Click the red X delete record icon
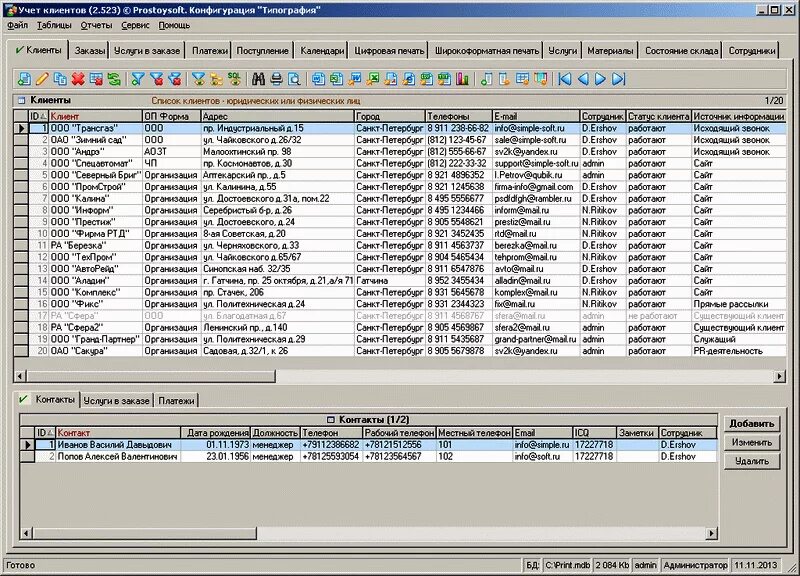 click(78, 79)
